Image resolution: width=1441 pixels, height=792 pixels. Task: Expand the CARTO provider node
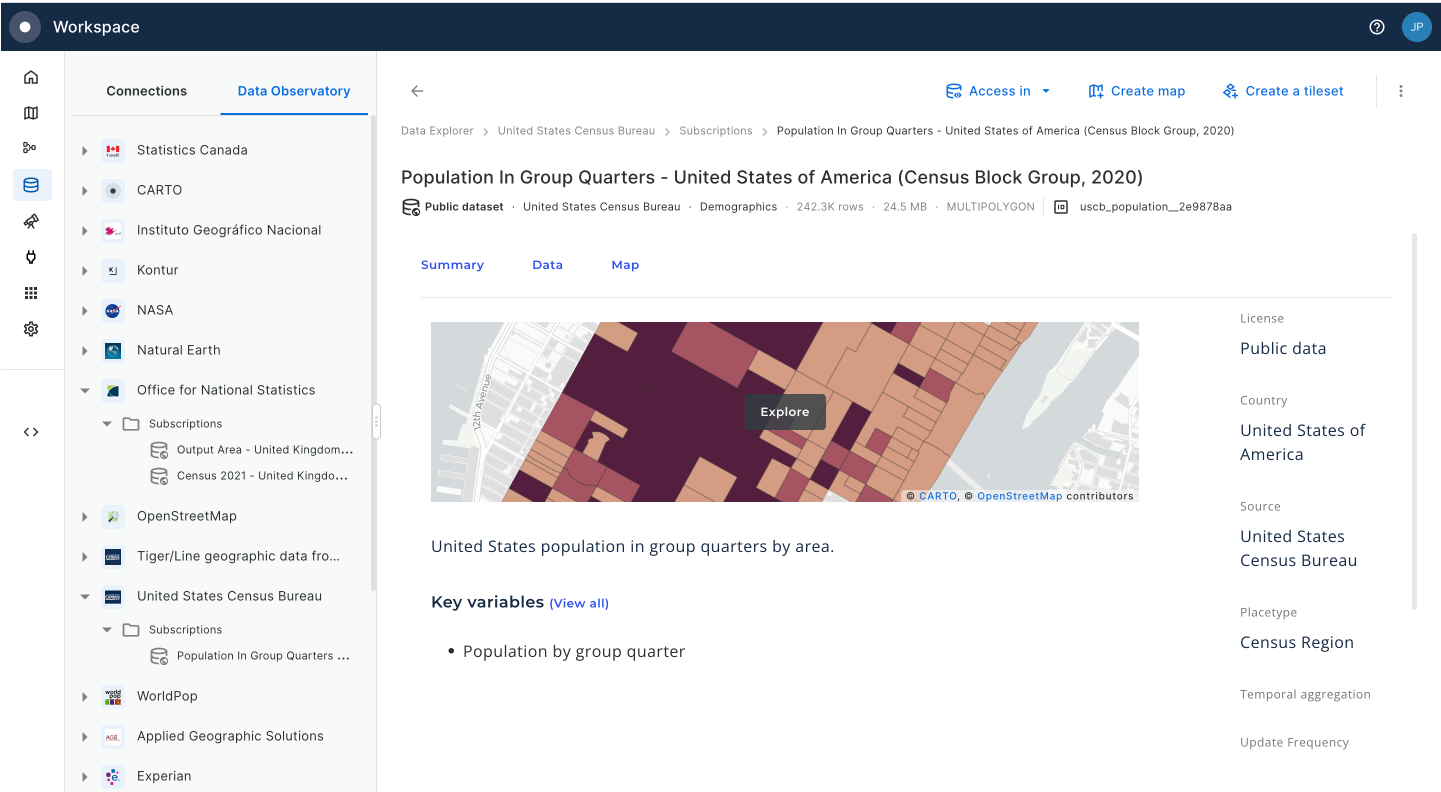85,190
